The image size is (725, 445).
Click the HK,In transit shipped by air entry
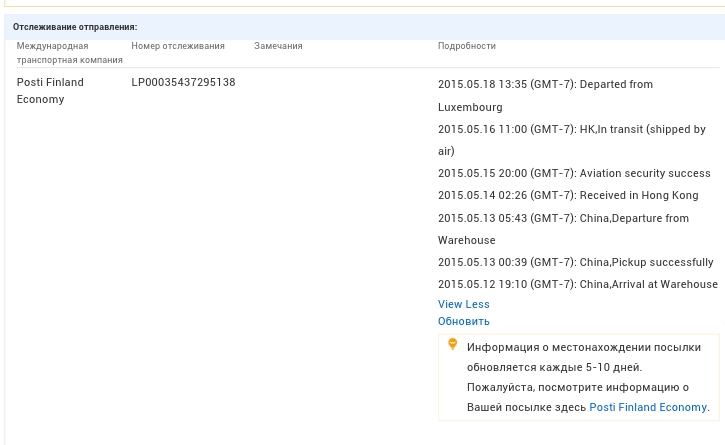[x=571, y=140]
